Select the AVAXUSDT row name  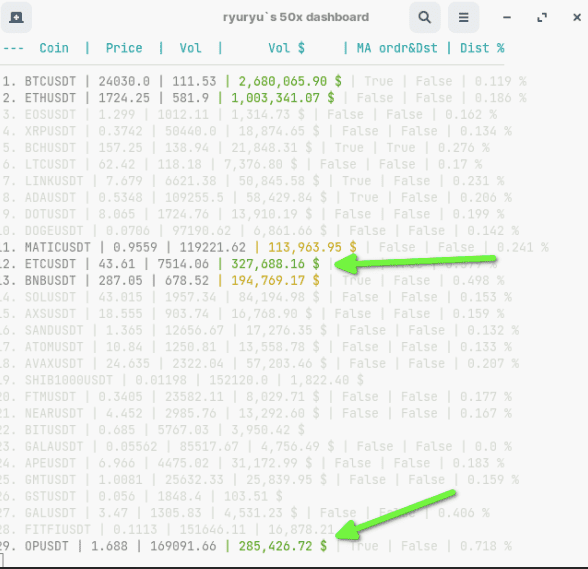coord(54,363)
